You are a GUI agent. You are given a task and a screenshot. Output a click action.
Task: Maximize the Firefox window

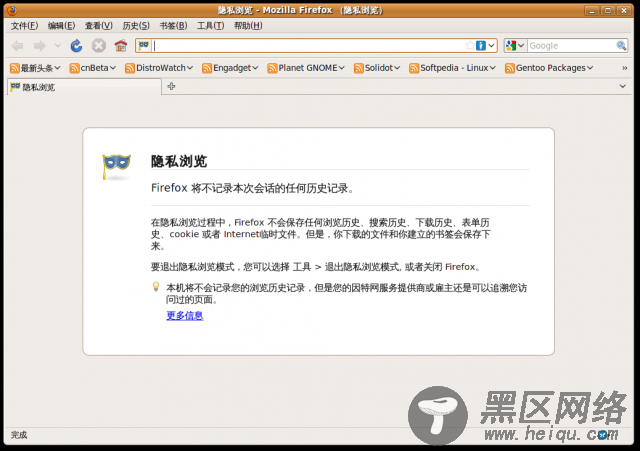[607, 11]
